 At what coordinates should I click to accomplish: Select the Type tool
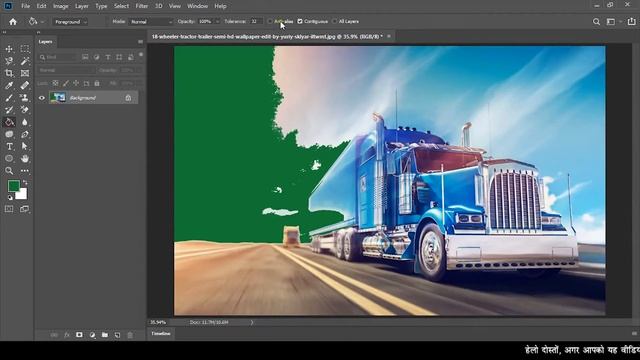click(9, 146)
